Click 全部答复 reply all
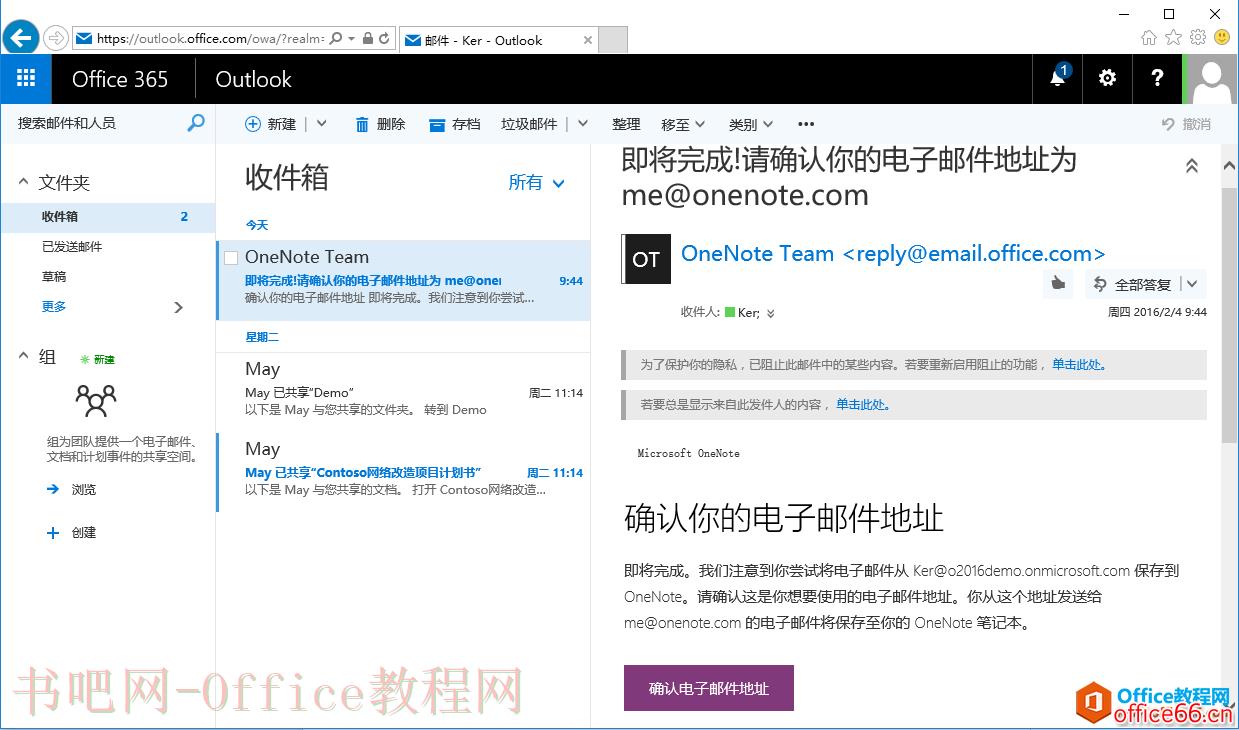1239x730 pixels. tap(1132, 284)
